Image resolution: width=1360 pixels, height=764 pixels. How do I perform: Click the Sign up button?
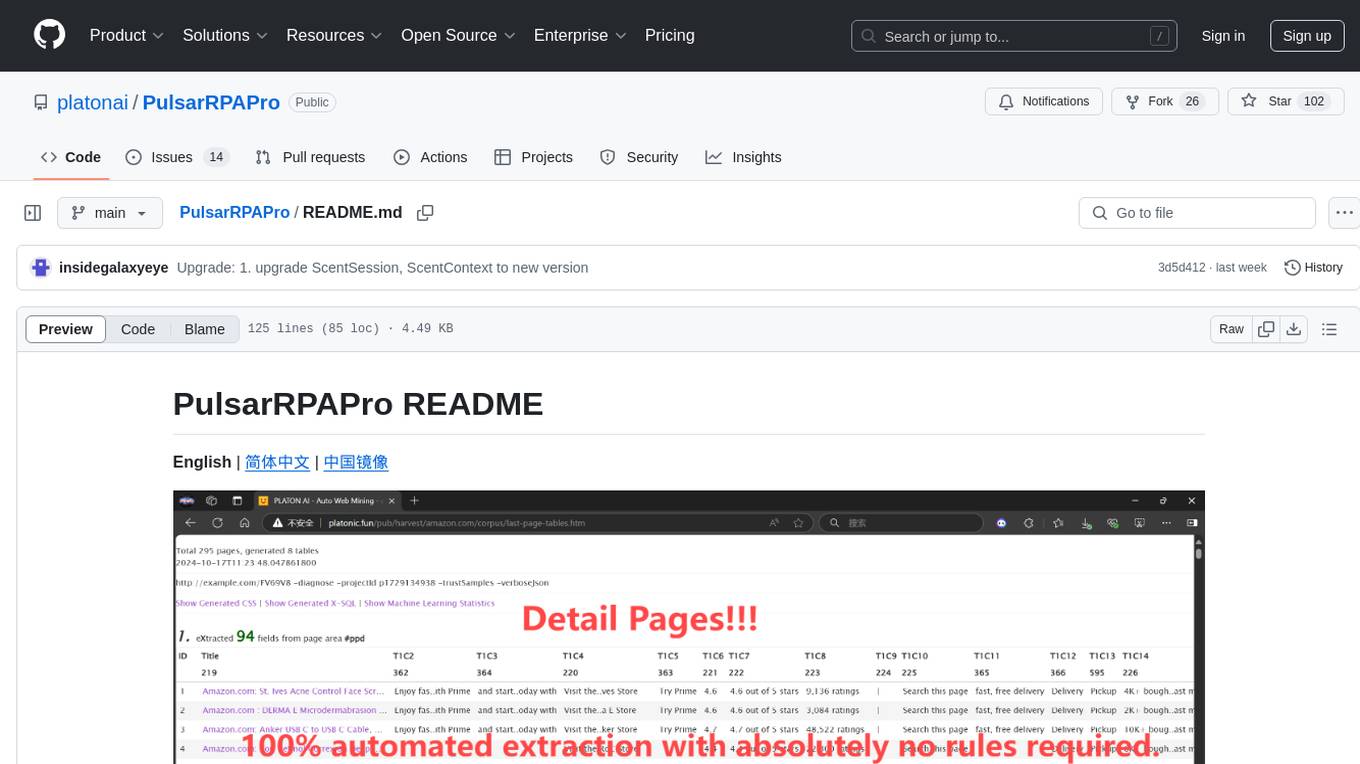click(x=1307, y=36)
